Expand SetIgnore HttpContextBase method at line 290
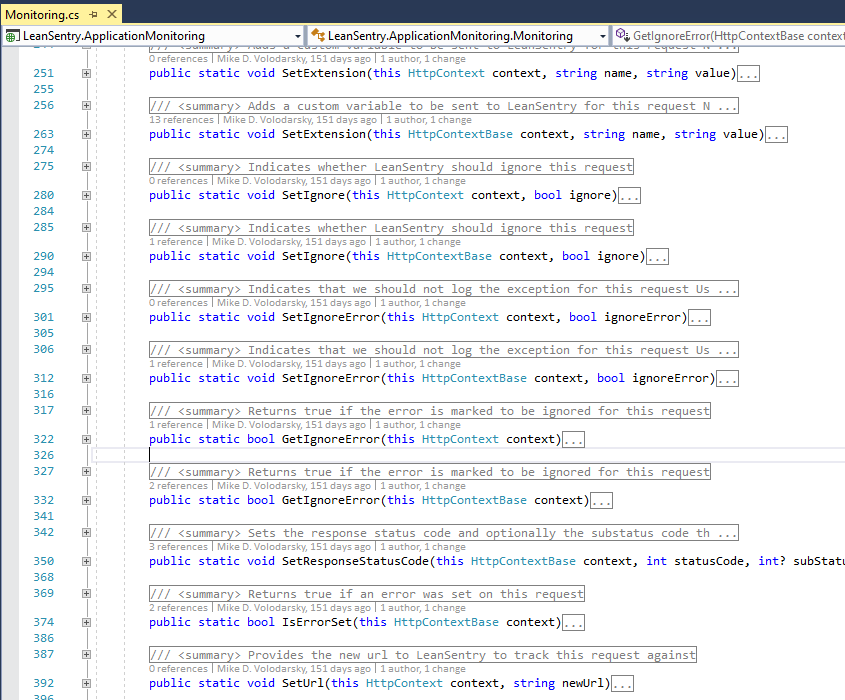The image size is (845, 700). tap(86, 256)
